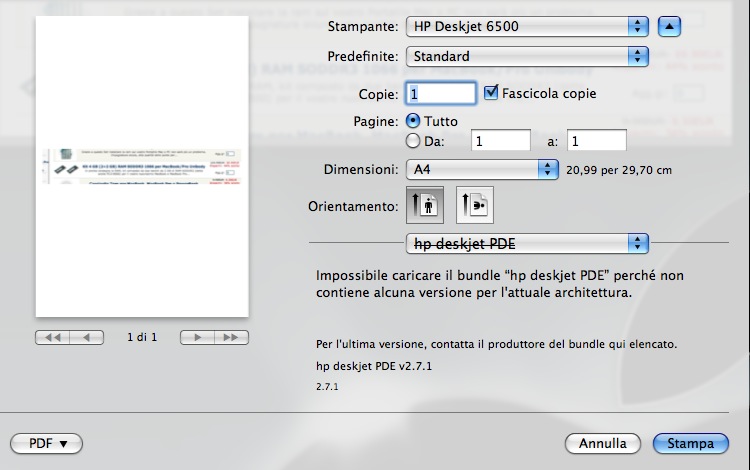Open the PDF menu button
This screenshot has height=470, width=750.
click(46, 444)
